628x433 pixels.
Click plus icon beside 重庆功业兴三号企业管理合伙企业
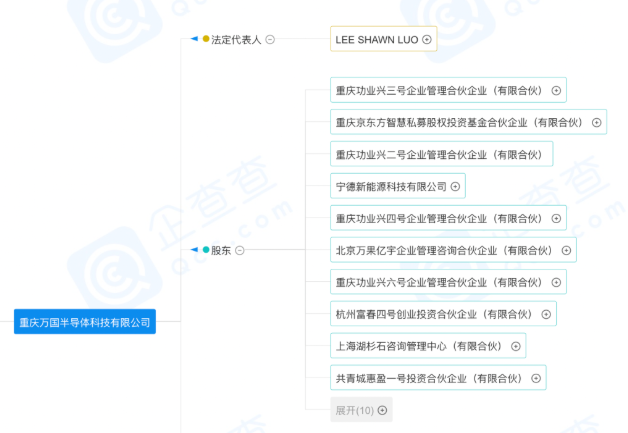point(556,90)
